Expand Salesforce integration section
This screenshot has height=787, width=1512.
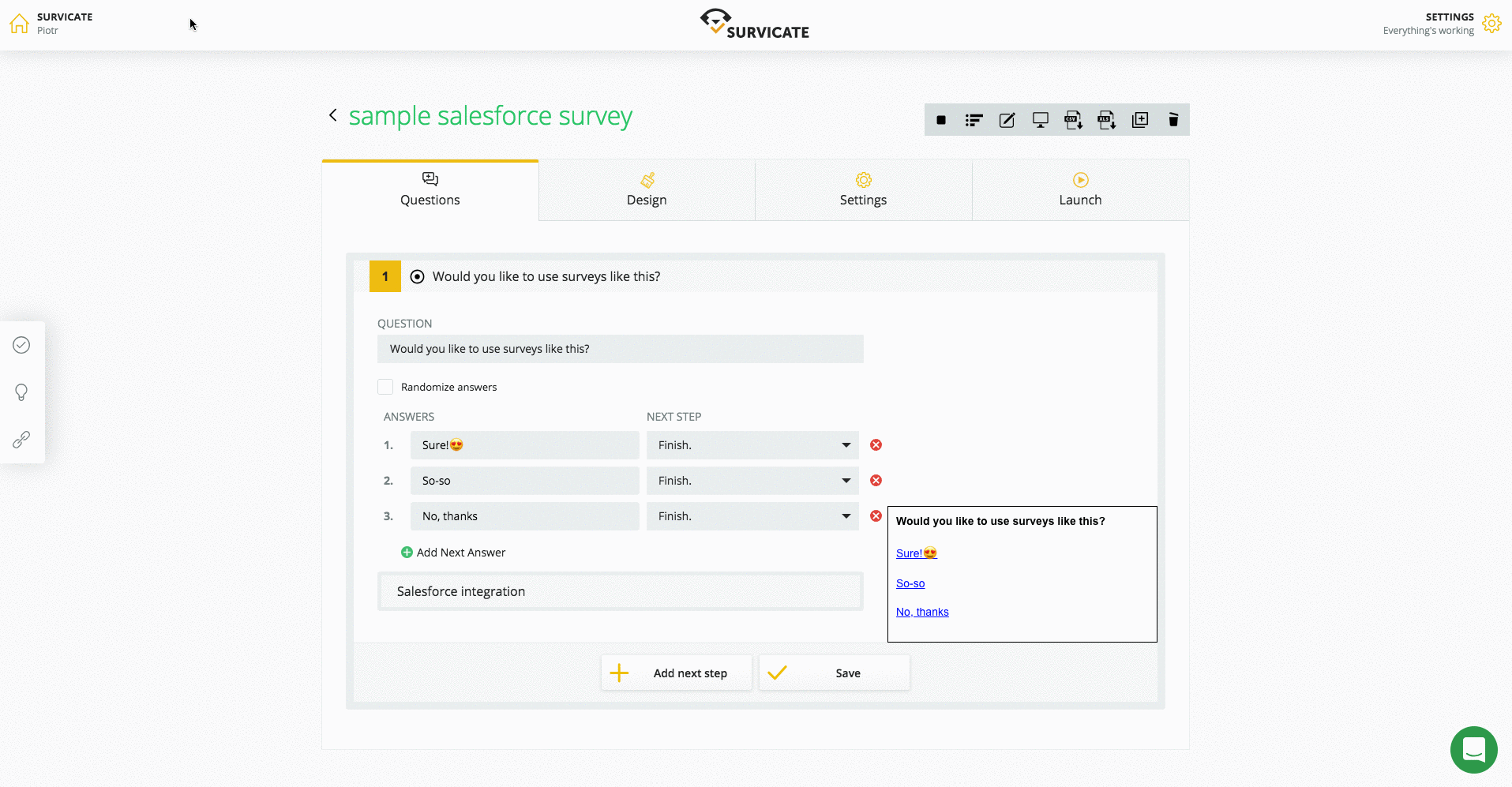[621, 591]
